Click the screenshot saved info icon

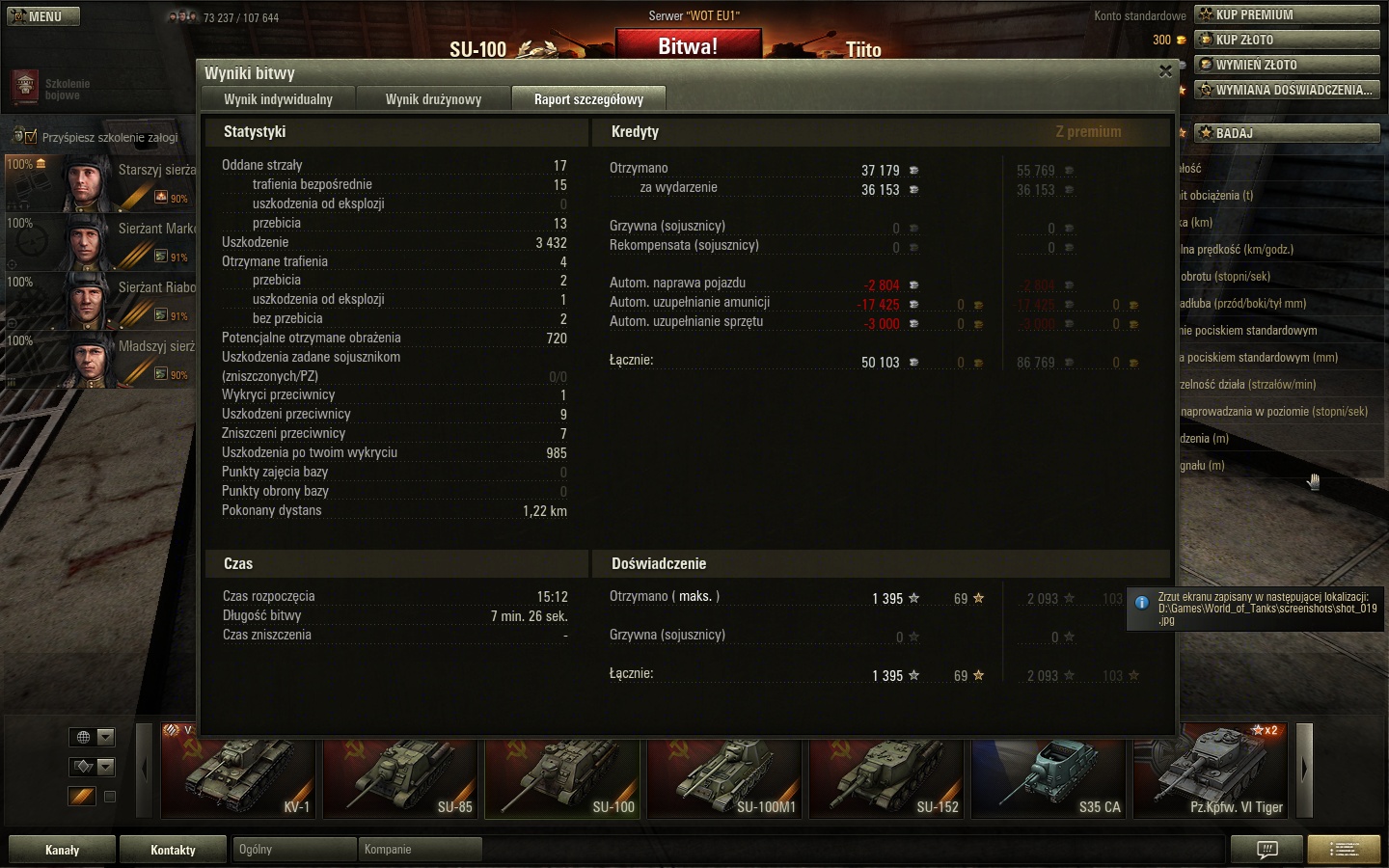(1142, 602)
